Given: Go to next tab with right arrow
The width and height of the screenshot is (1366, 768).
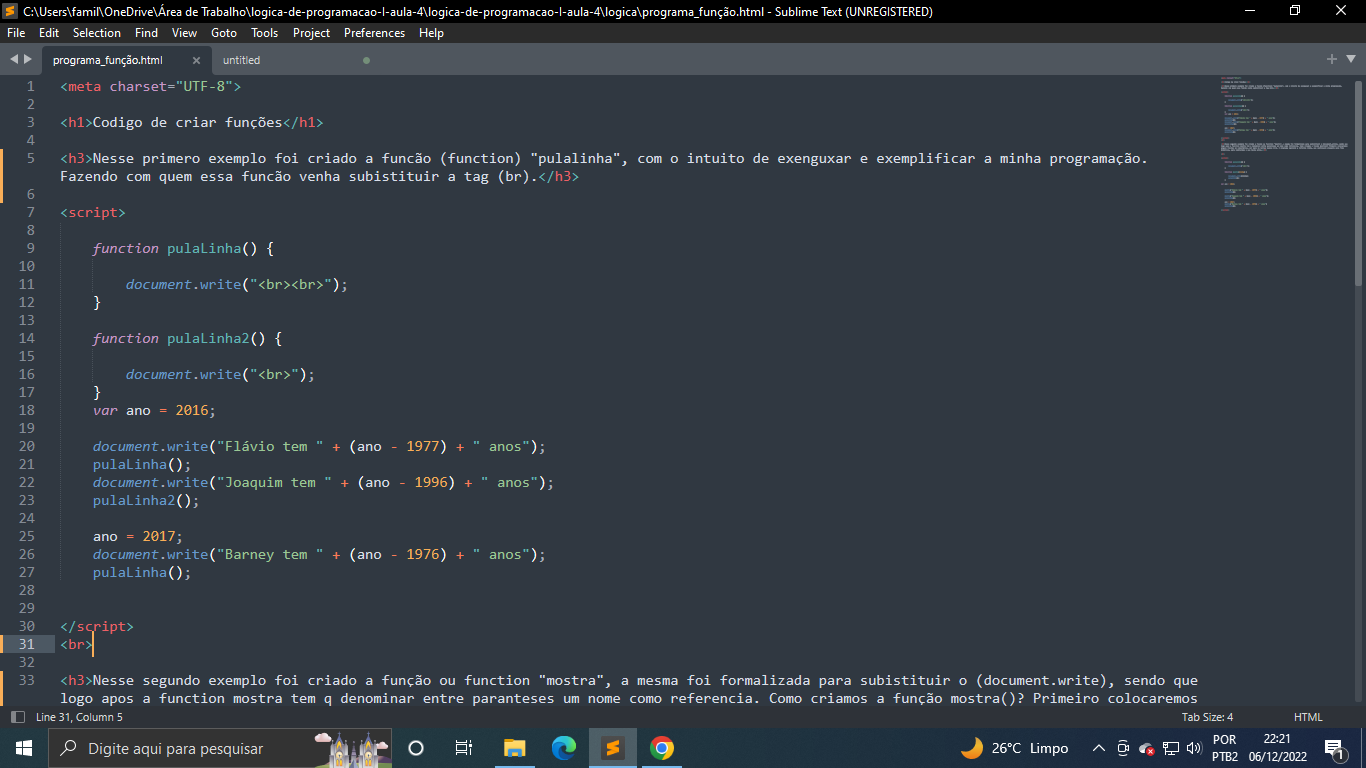Looking at the screenshot, I should pos(27,59).
